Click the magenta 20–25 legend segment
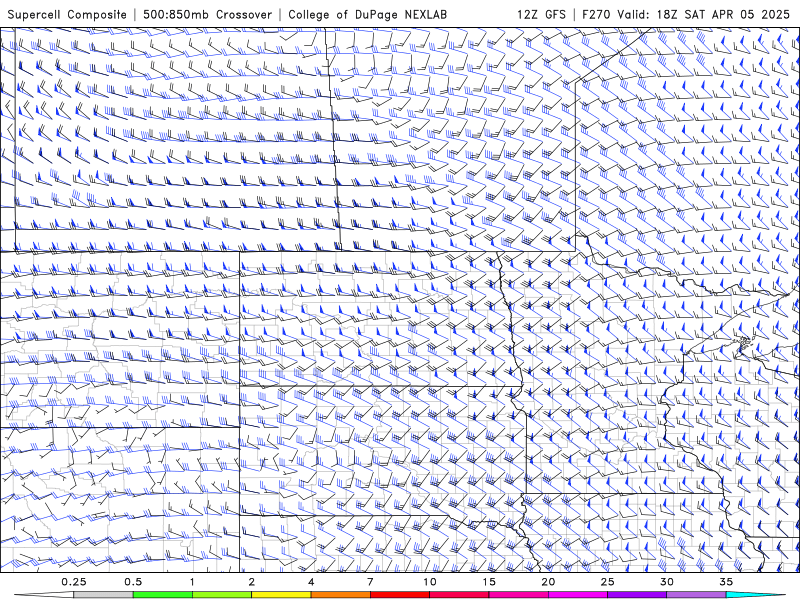 tap(578, 595)
